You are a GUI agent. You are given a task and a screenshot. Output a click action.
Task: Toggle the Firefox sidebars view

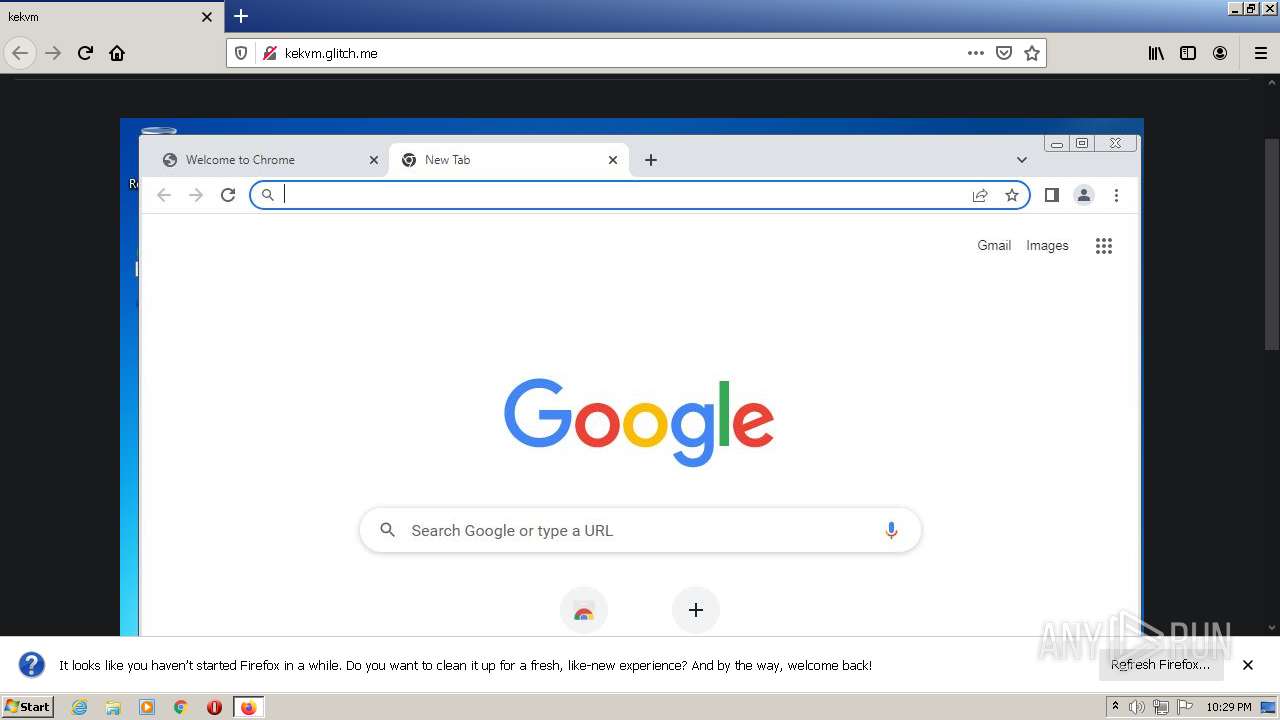coord(1188,53)
